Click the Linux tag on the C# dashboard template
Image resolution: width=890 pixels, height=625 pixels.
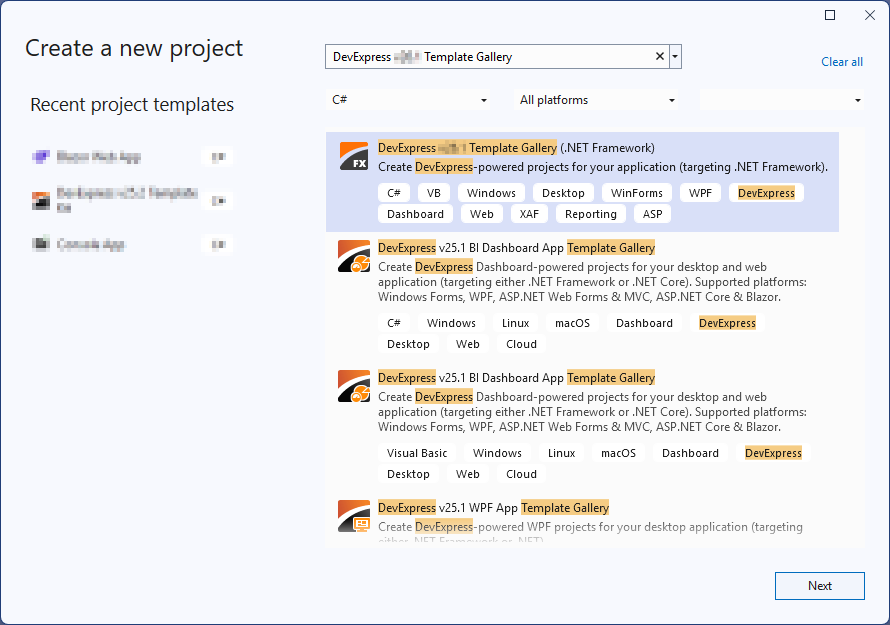515,323
